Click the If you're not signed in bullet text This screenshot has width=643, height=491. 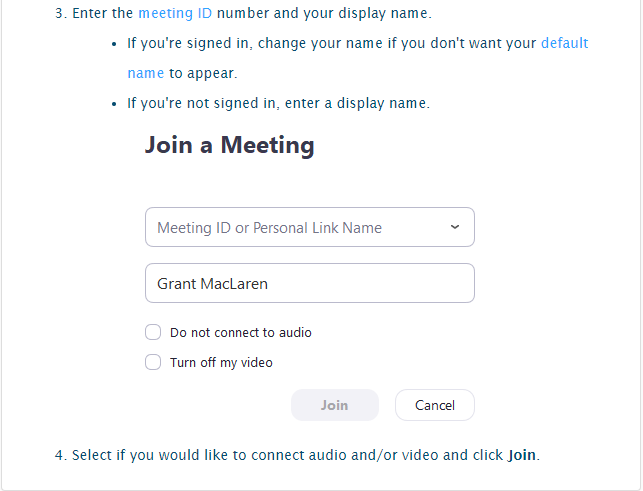pos(278,103)
